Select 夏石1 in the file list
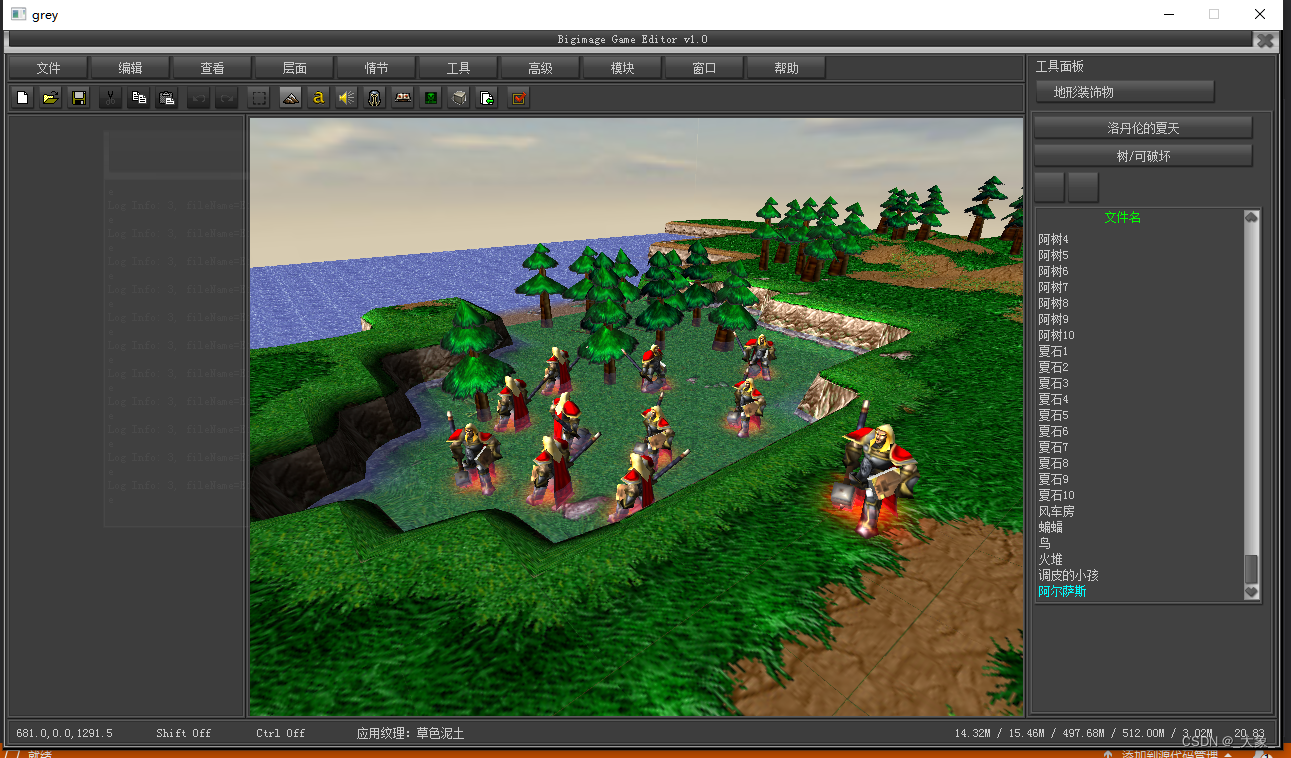Viewport: 1291px width, 758px height. tap(1053, 352)
